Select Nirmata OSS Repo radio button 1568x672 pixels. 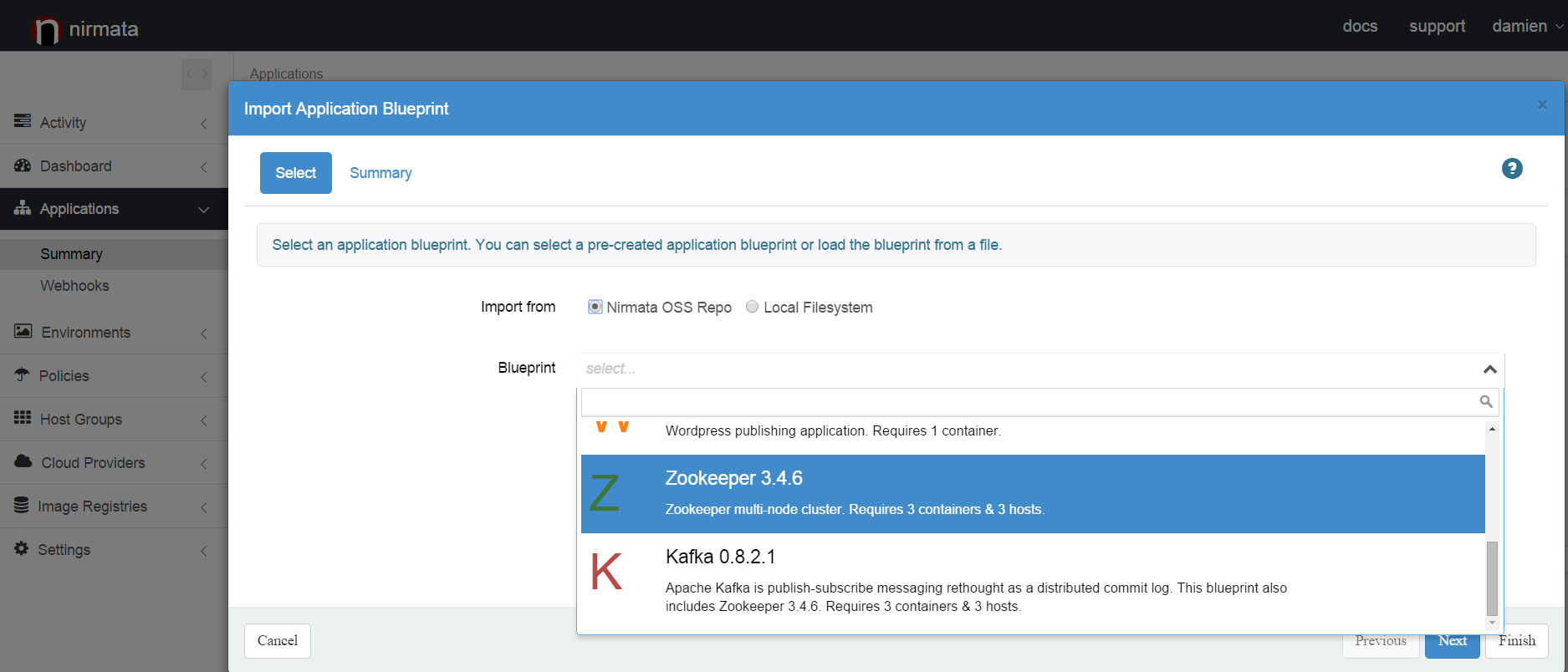tap(595, 307)
